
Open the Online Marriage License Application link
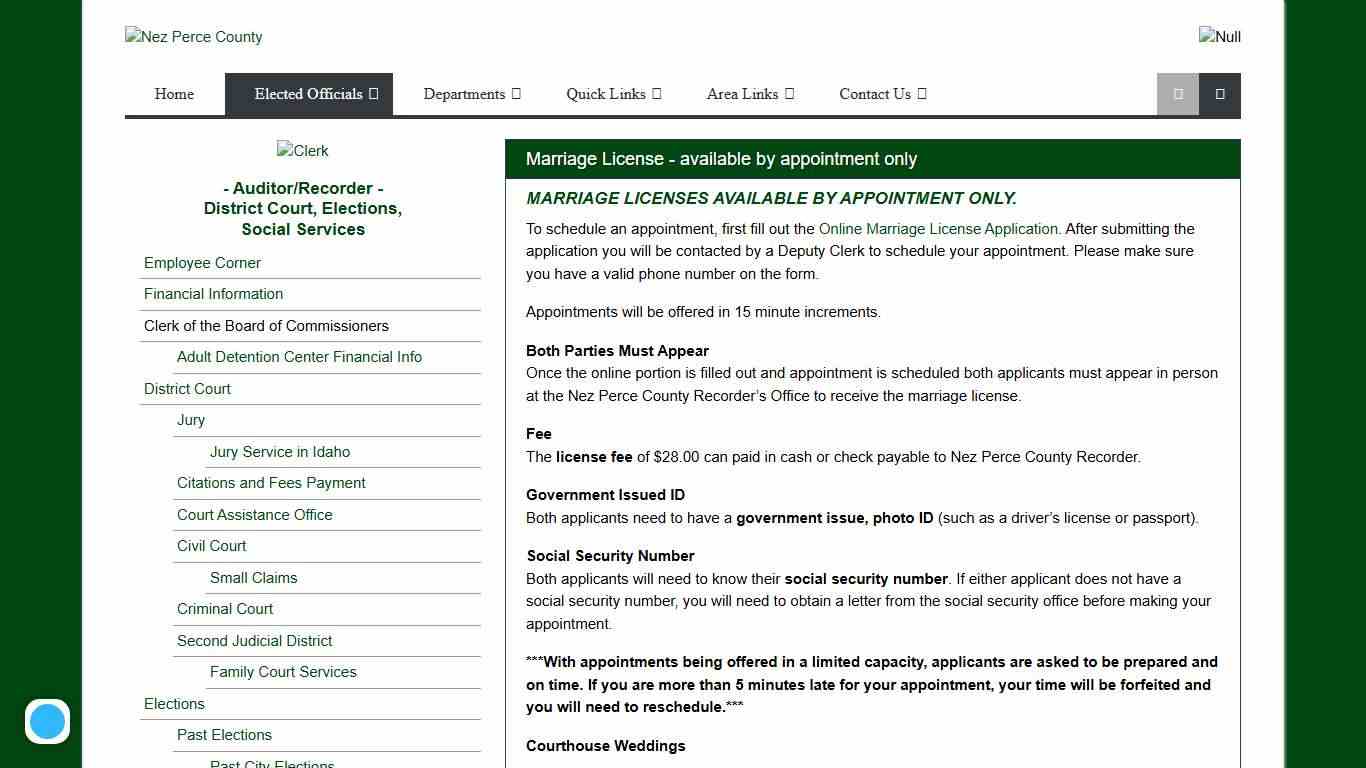(938, 228)
